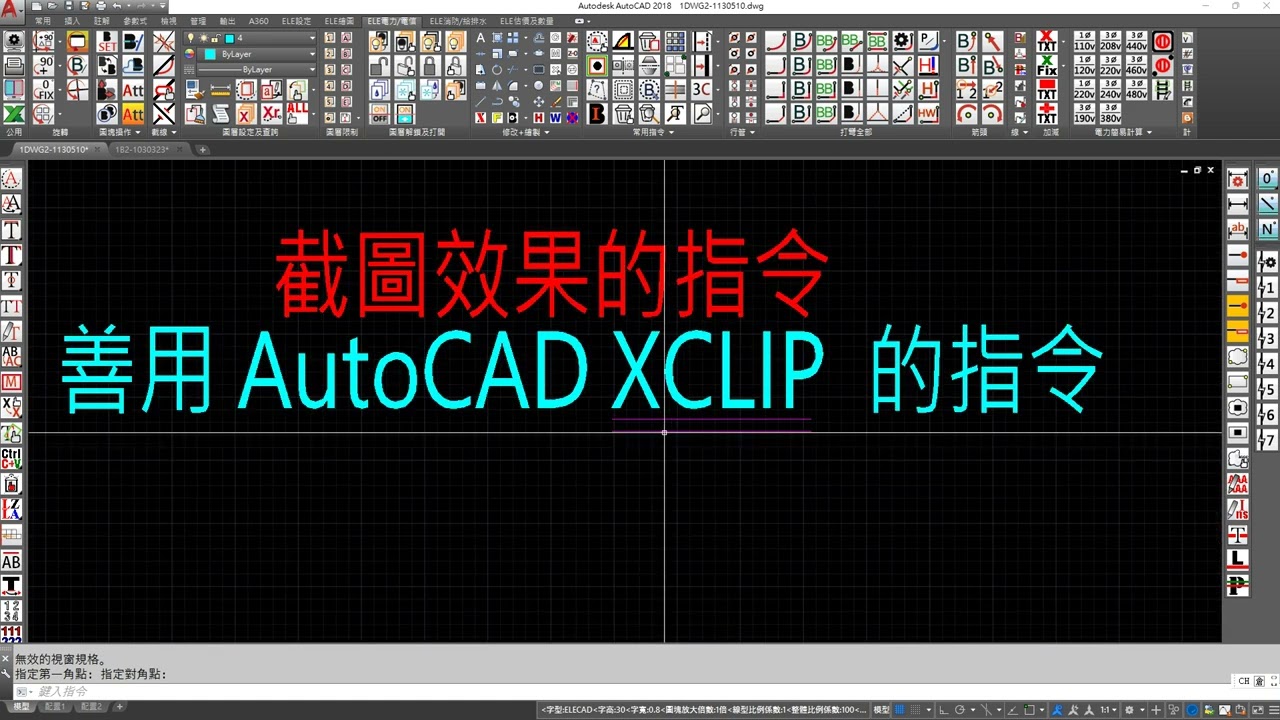This screenshot has height=720, width=1280.
Task: Toggle the closed padlock lock layer icon
Action: point(430,65)
